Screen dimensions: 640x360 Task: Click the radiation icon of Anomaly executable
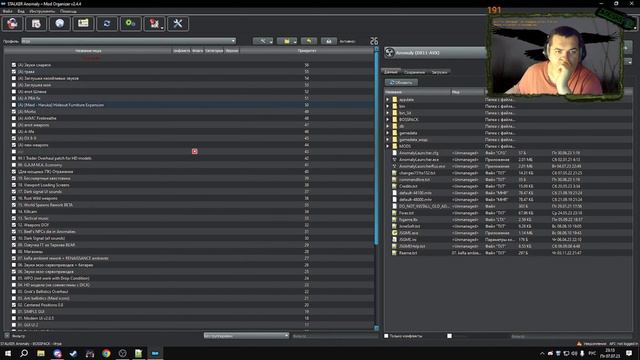(x=390, y=53)
